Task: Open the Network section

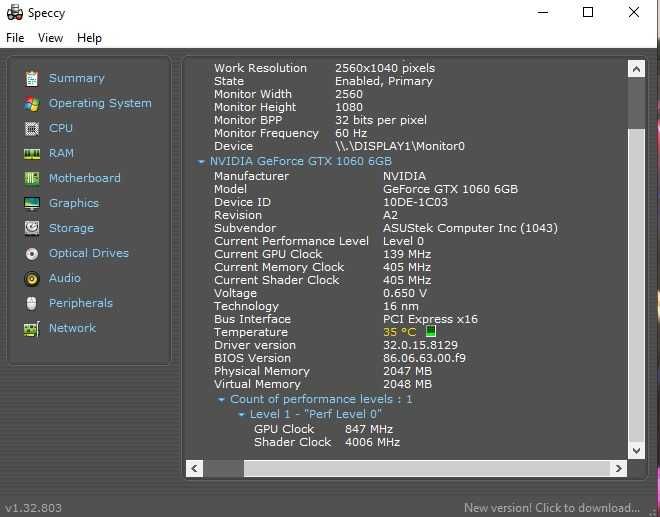Action: click(72, 328)
